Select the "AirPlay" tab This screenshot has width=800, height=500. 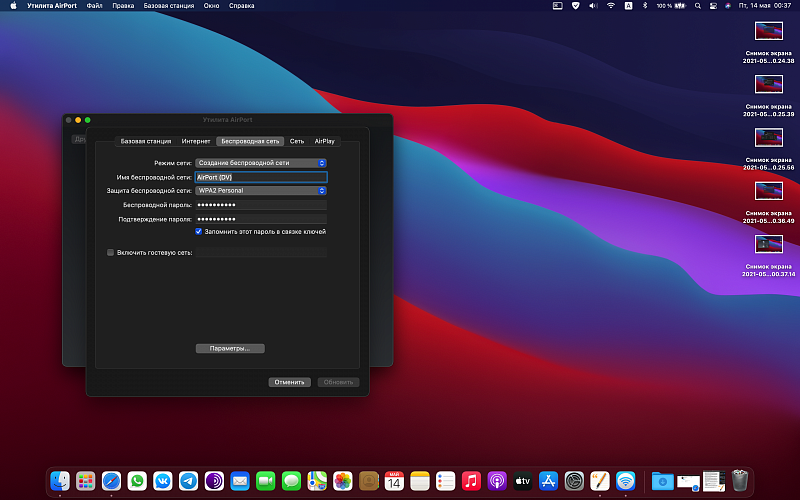pyautogui.click(x=325, y=141)
